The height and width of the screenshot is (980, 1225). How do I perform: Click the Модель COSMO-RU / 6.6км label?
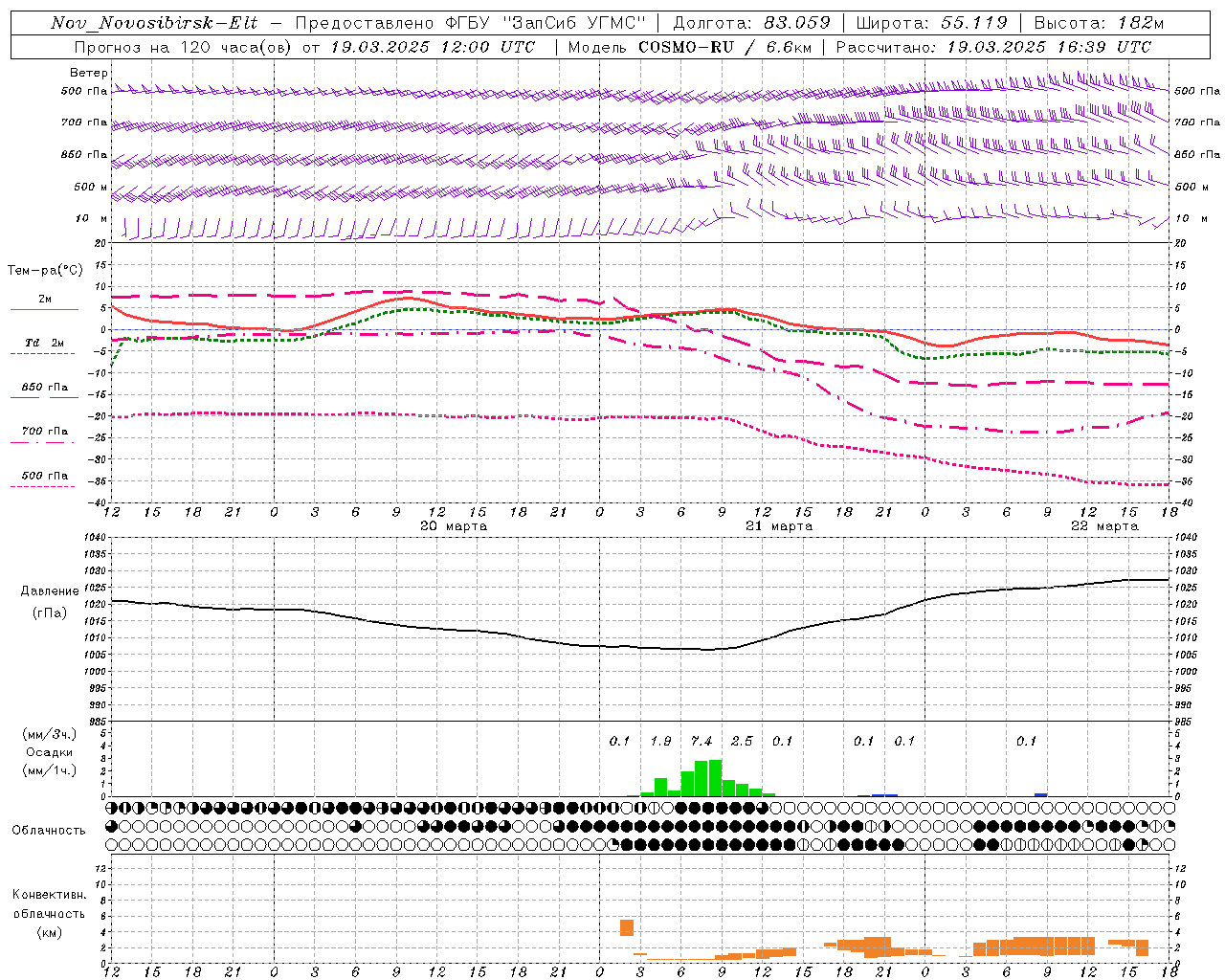pyautogui.click(x=691, y=47)
